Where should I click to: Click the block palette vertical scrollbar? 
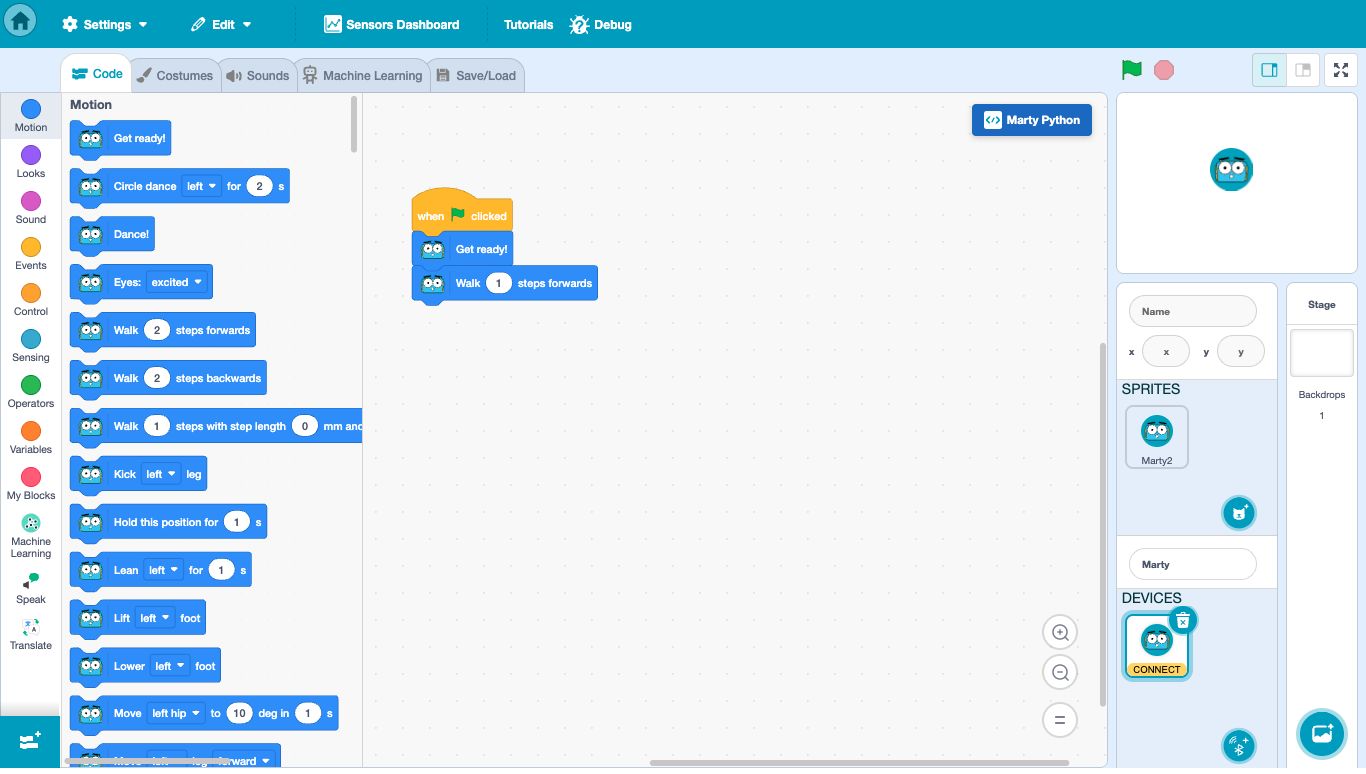(x=354, y=125)
